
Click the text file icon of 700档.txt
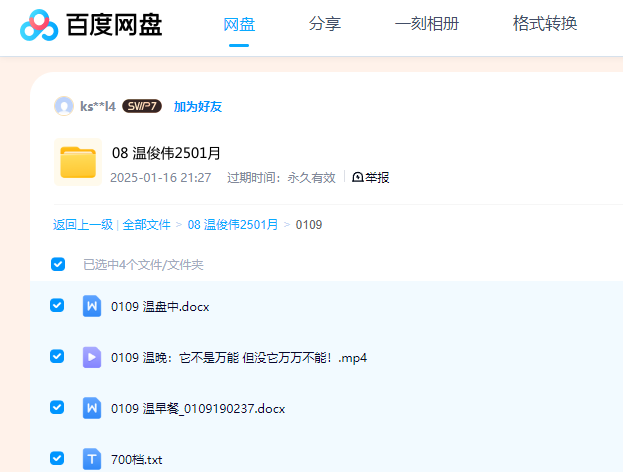pos(92,459)
